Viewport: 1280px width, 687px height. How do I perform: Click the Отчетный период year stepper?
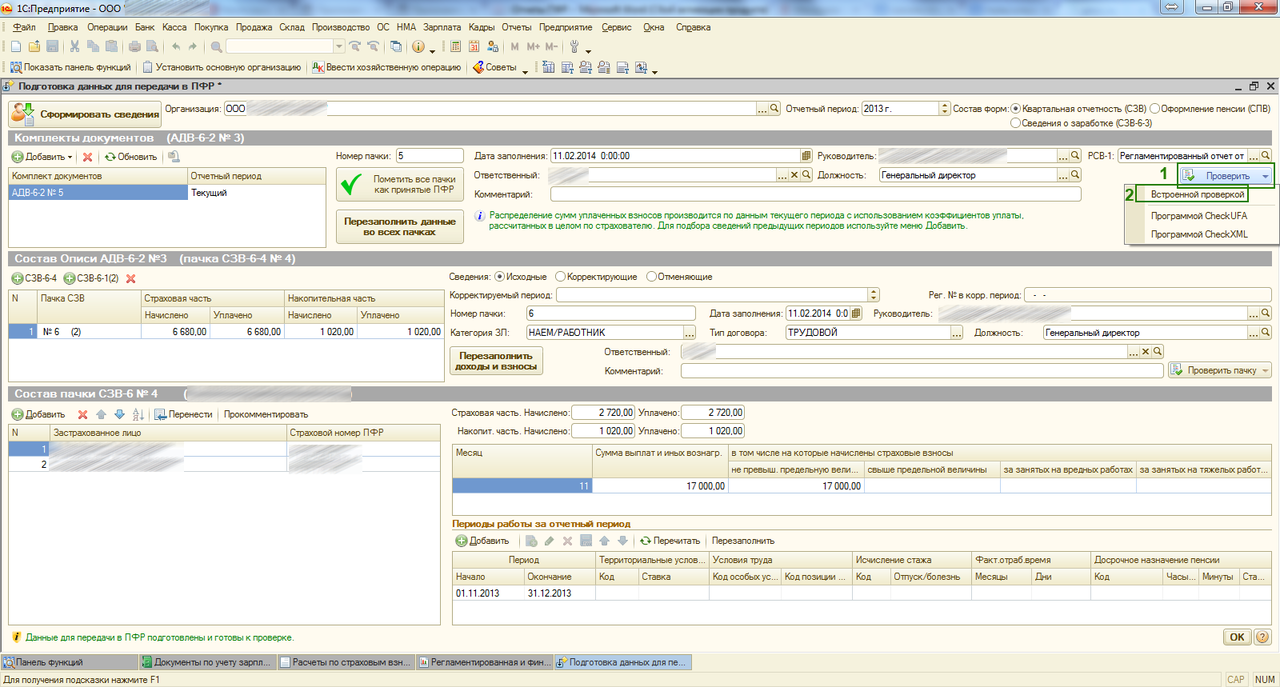[x=942, y=108]
